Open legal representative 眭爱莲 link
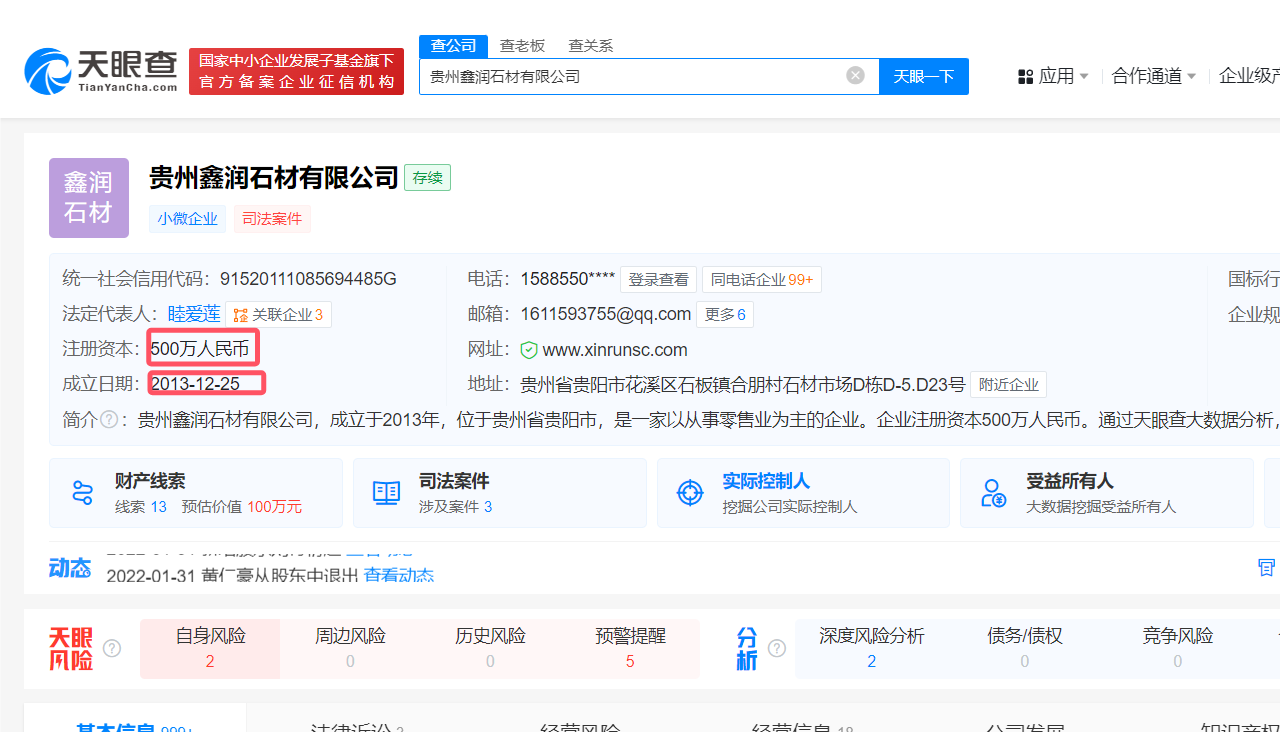This screenshot has height=732, width=1280. (x=194, y=314)
